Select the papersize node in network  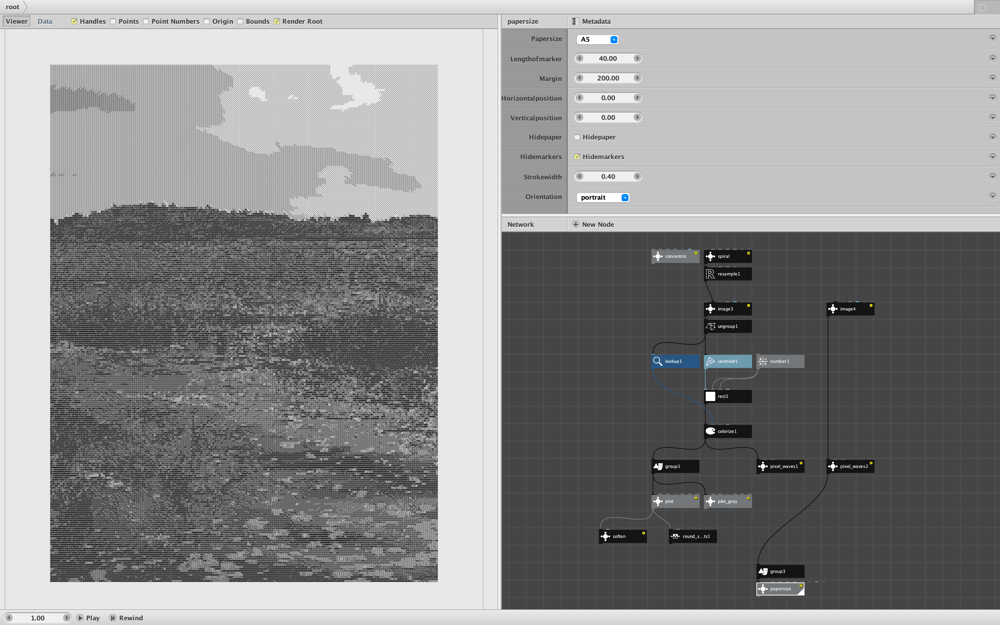coord(780,589)
